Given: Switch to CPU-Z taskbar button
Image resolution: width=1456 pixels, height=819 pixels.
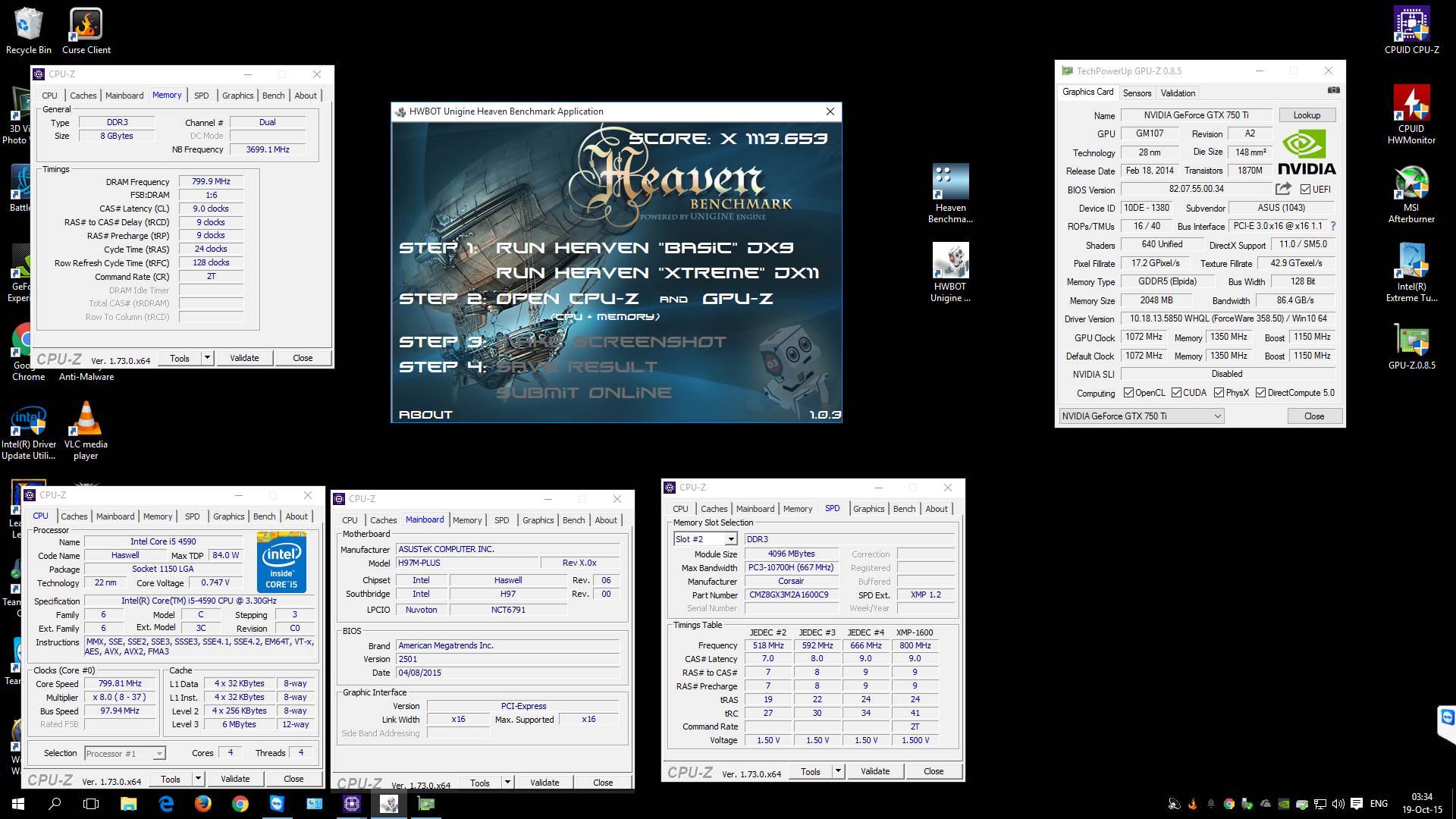Looking at the screenshot, I should [x=352, y=804].
